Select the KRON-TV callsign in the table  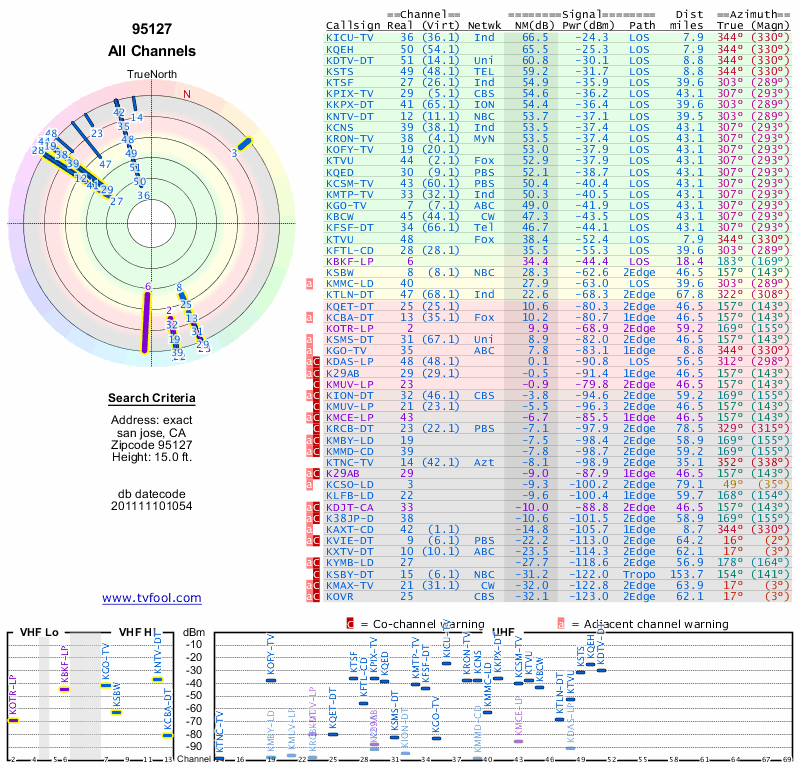349,139
